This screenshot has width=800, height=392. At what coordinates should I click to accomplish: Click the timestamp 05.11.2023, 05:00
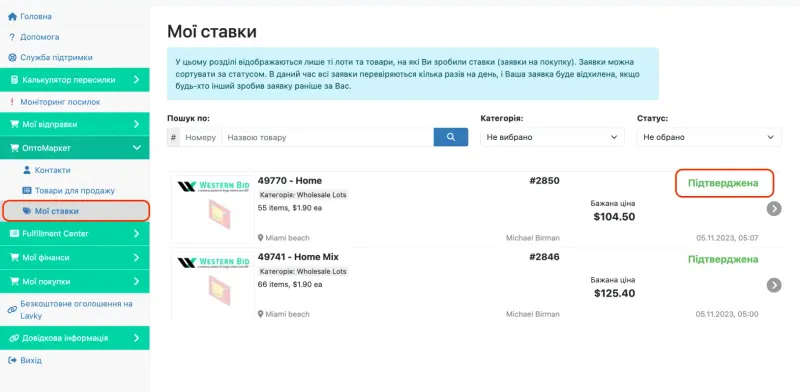click(727, 314)
